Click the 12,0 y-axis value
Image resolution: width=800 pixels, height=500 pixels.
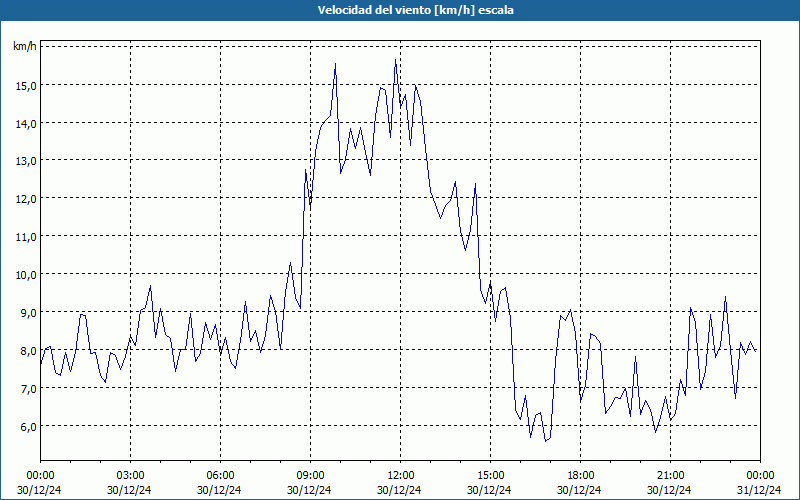point(25,198)
